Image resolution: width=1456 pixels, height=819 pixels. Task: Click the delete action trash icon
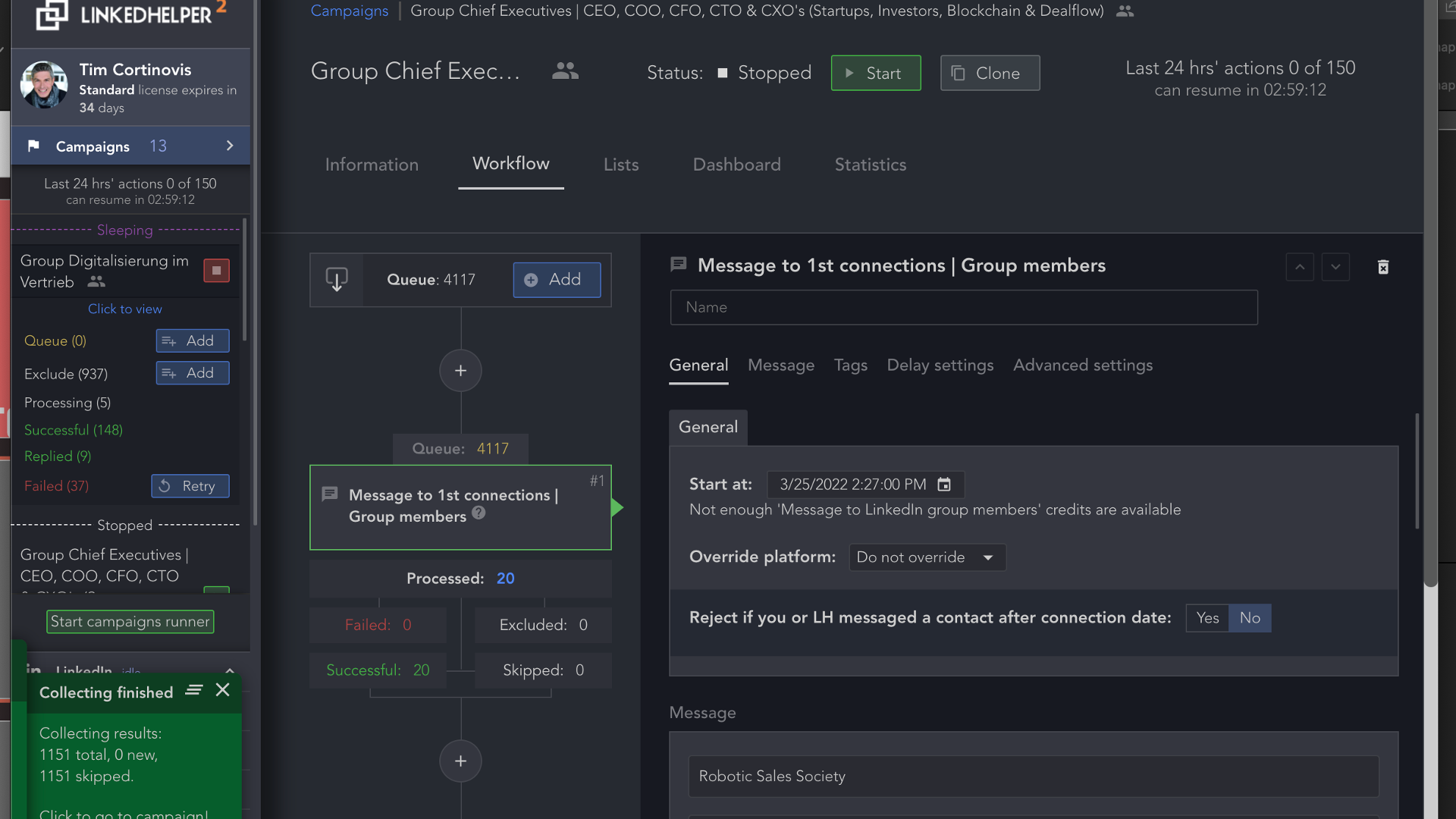(1383, 267)
